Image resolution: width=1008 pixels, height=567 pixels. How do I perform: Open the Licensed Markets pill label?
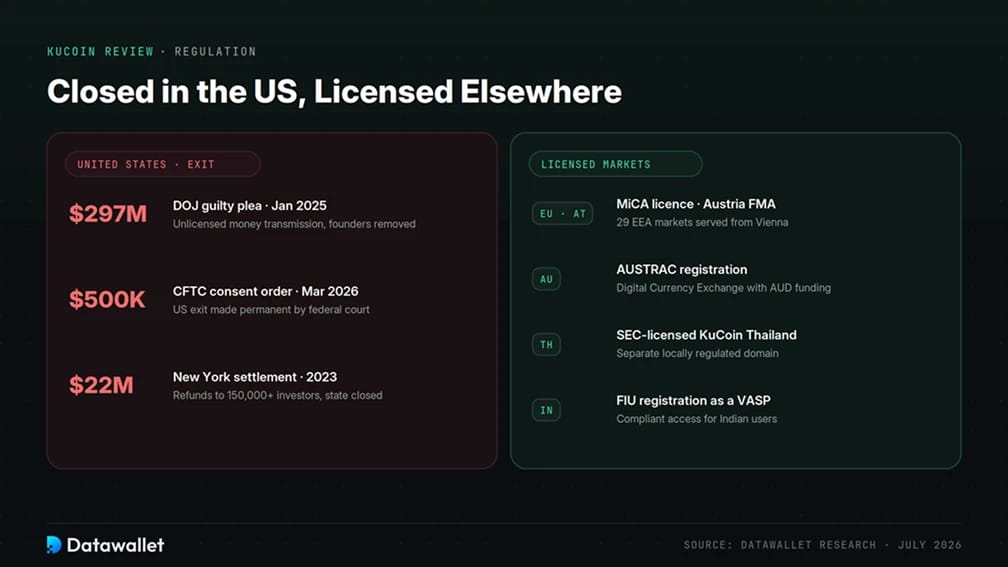tap(615, 164)
